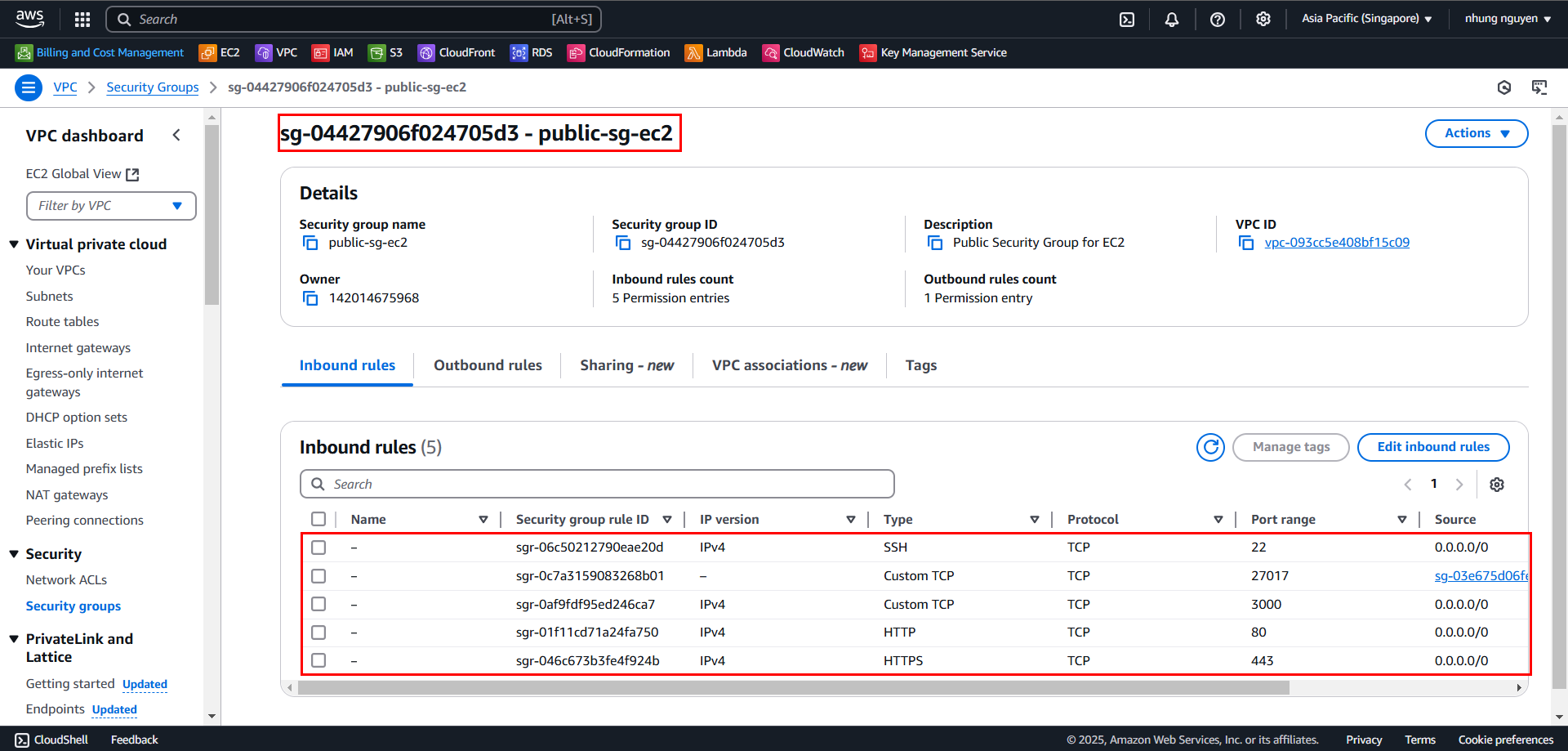This screenshot has height=751, width=1568.
Task: Open CloudFormation service shortcut
Action: coord(619,52)
